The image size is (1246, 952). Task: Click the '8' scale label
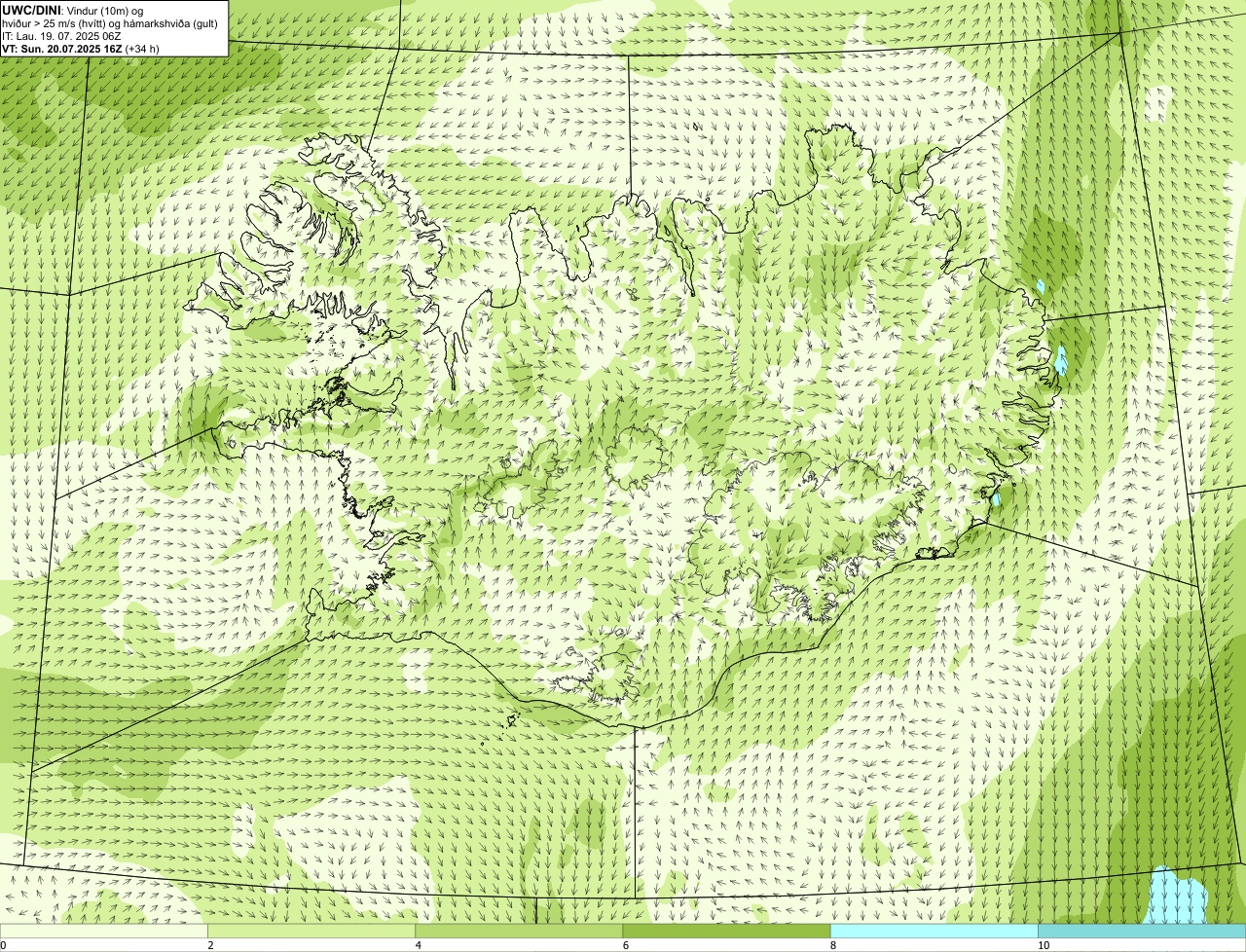click(832, 945)
